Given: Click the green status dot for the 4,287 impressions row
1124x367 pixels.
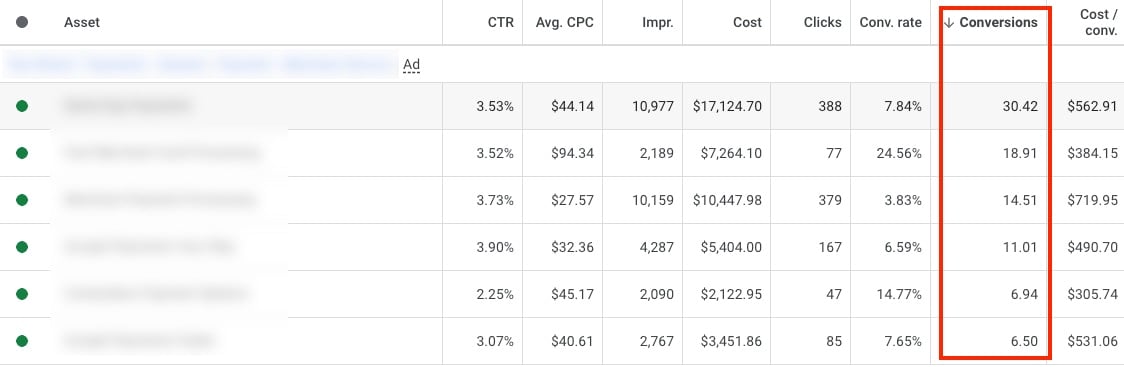Looking at the screenshot, I should [22, 247].
